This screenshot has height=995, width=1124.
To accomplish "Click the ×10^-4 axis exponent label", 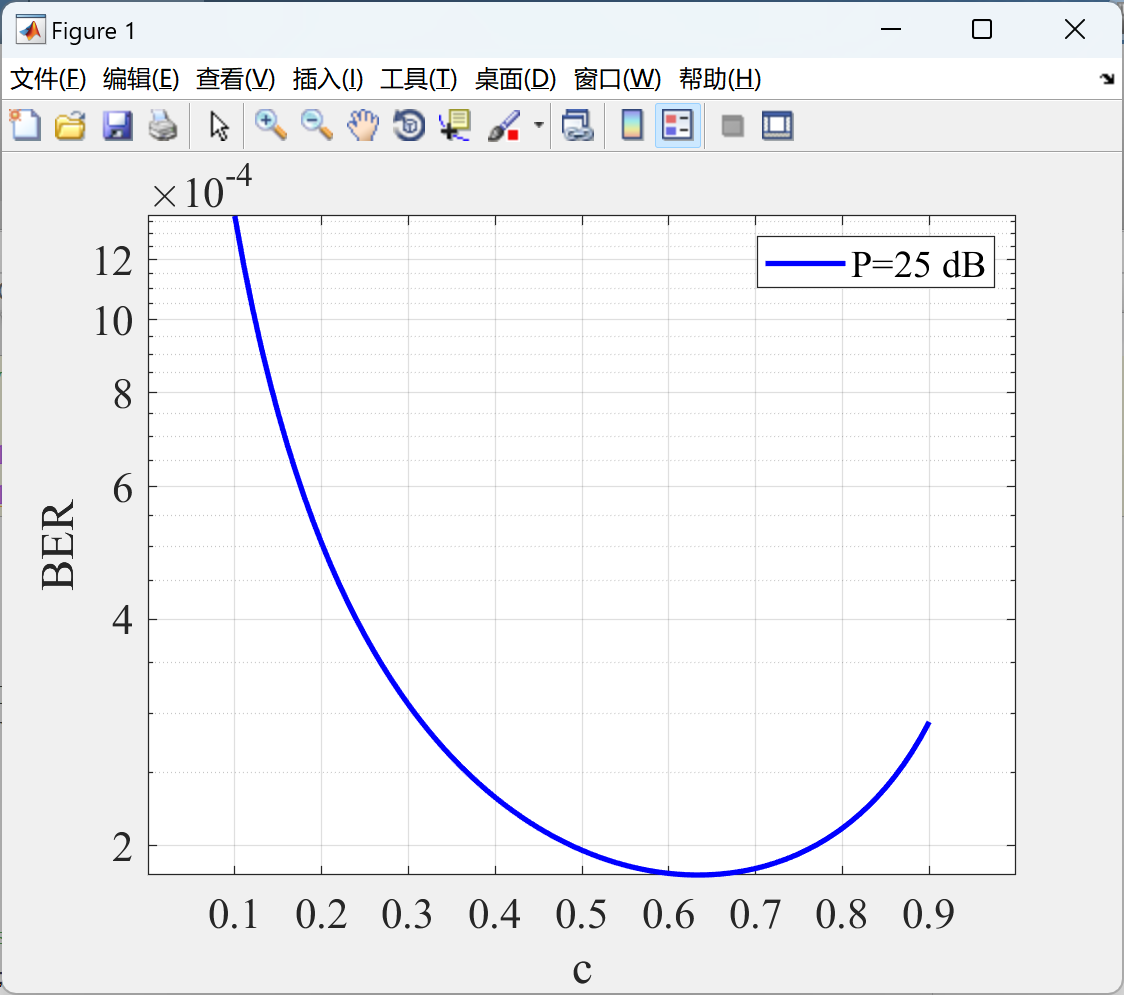I will tap(201, 188).
